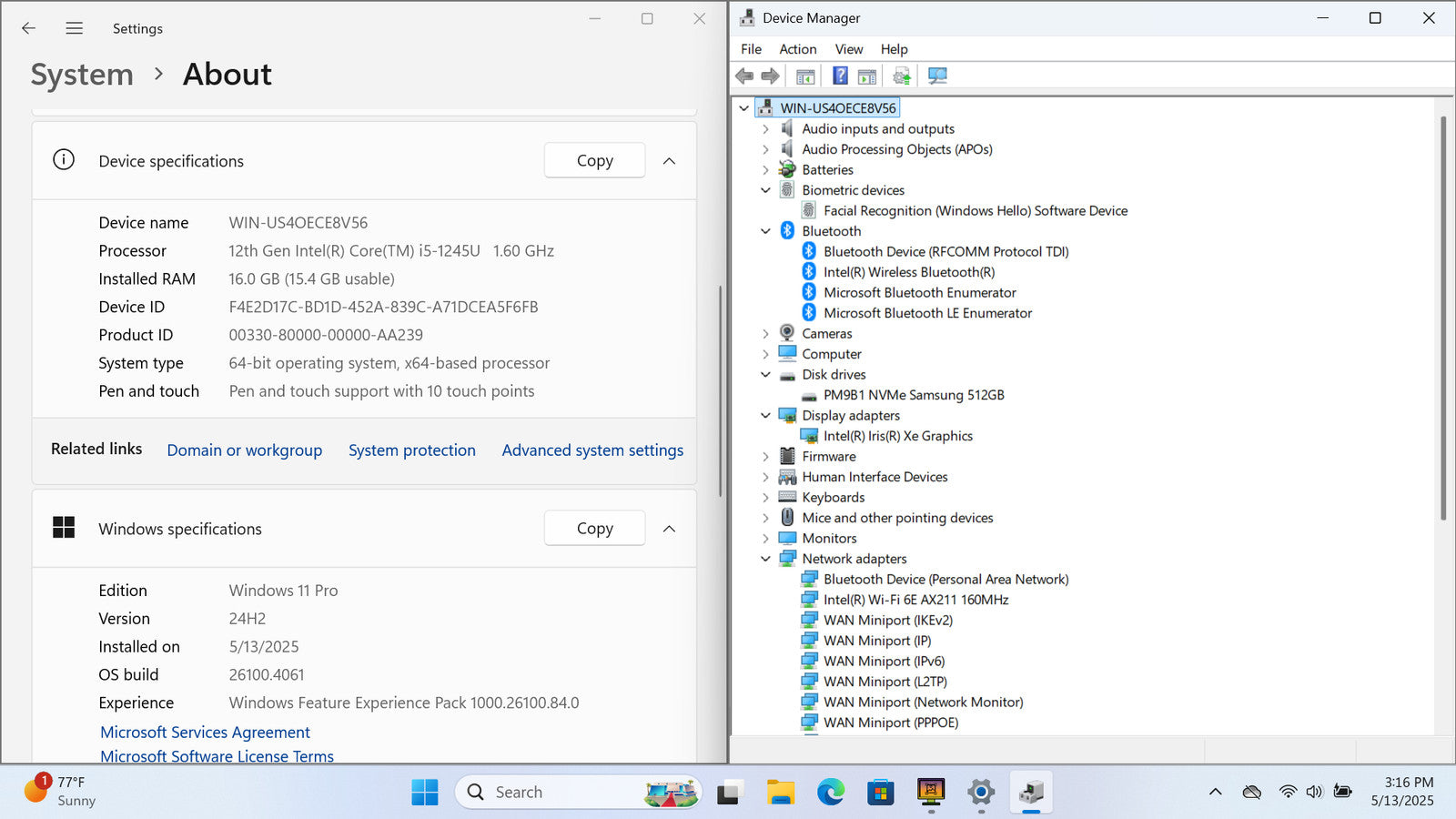
Task: Open Domain or workgroup link
Action: click(244, 450)
